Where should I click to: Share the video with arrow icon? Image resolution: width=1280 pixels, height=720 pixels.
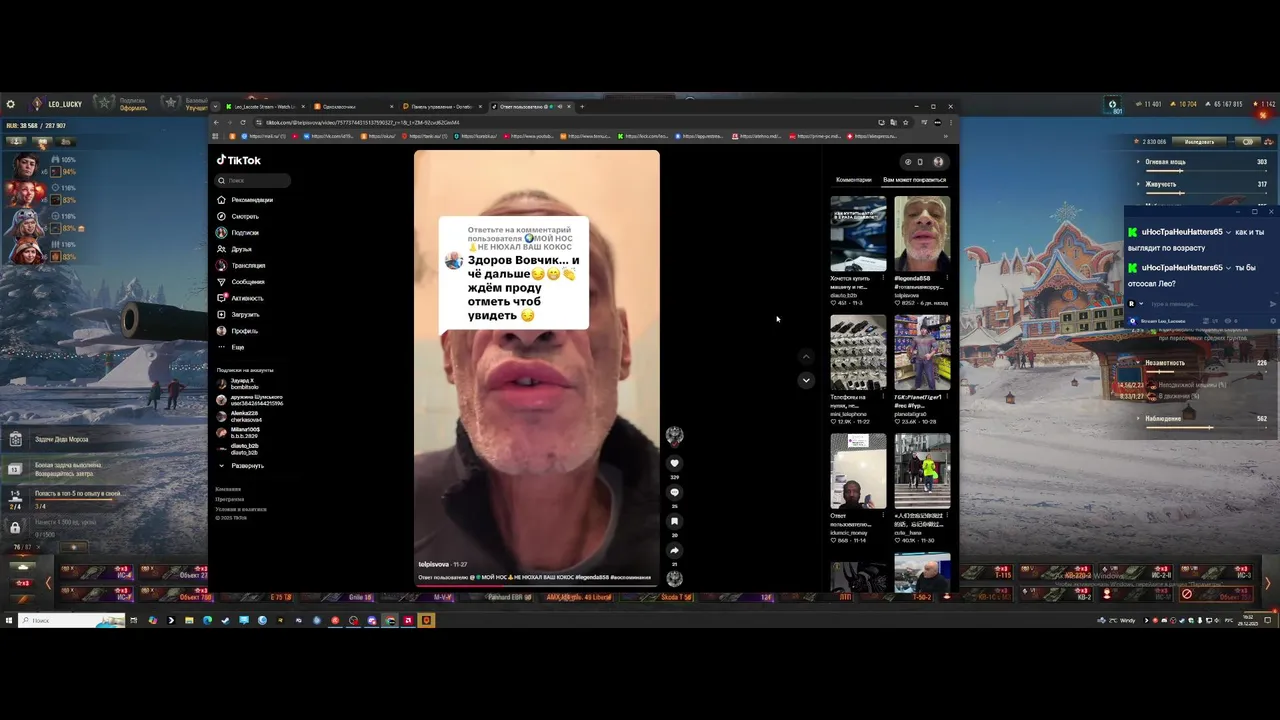tap(674, 550)
